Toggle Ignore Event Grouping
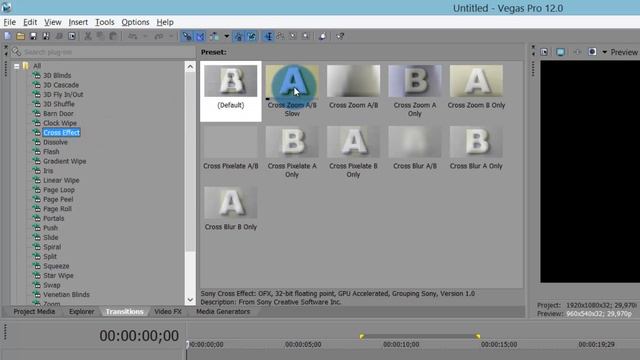Viewport: 640px width, 360px height. click(x=251, y=36)
